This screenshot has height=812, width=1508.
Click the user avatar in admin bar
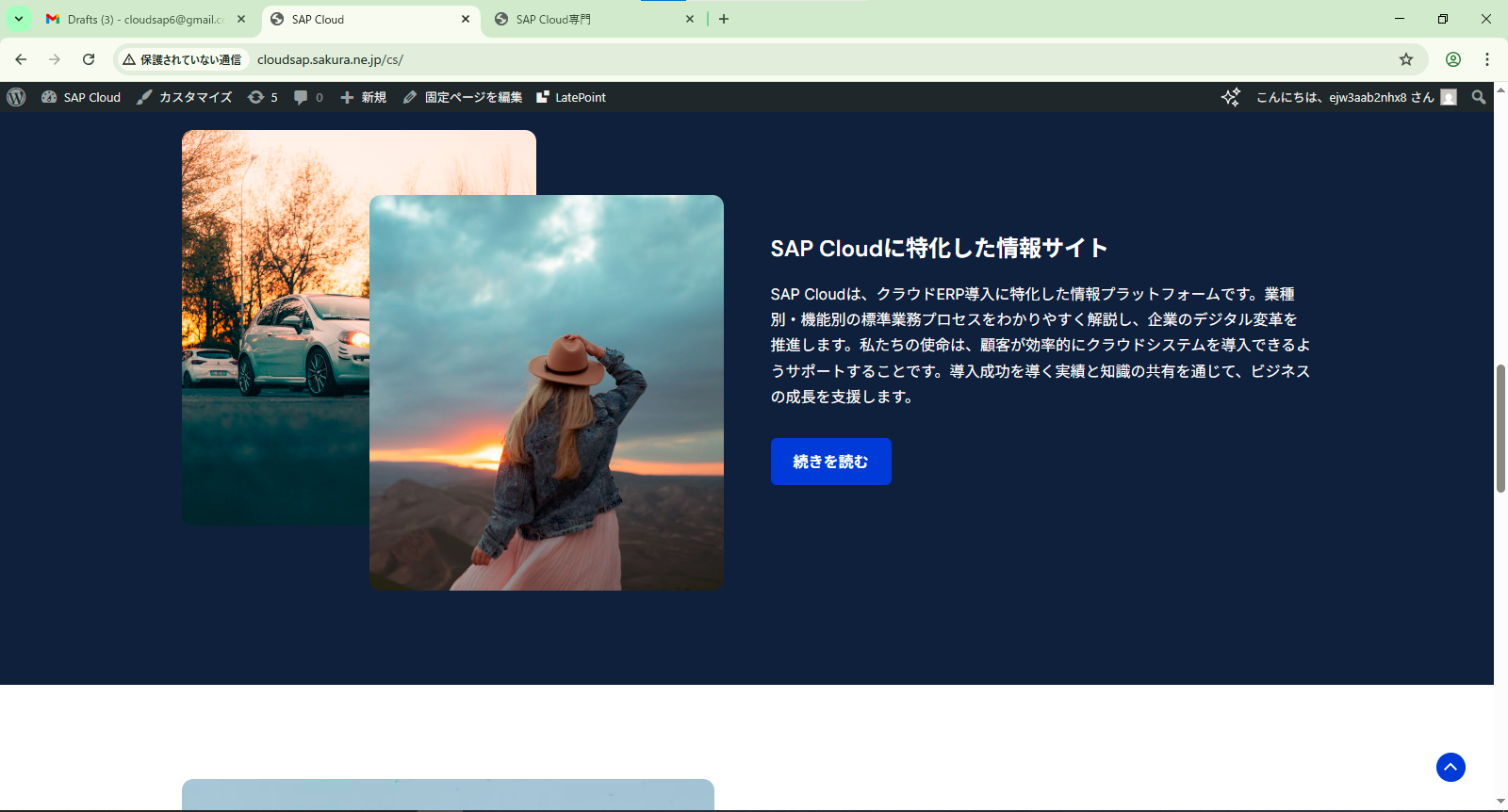[1449, 97]
